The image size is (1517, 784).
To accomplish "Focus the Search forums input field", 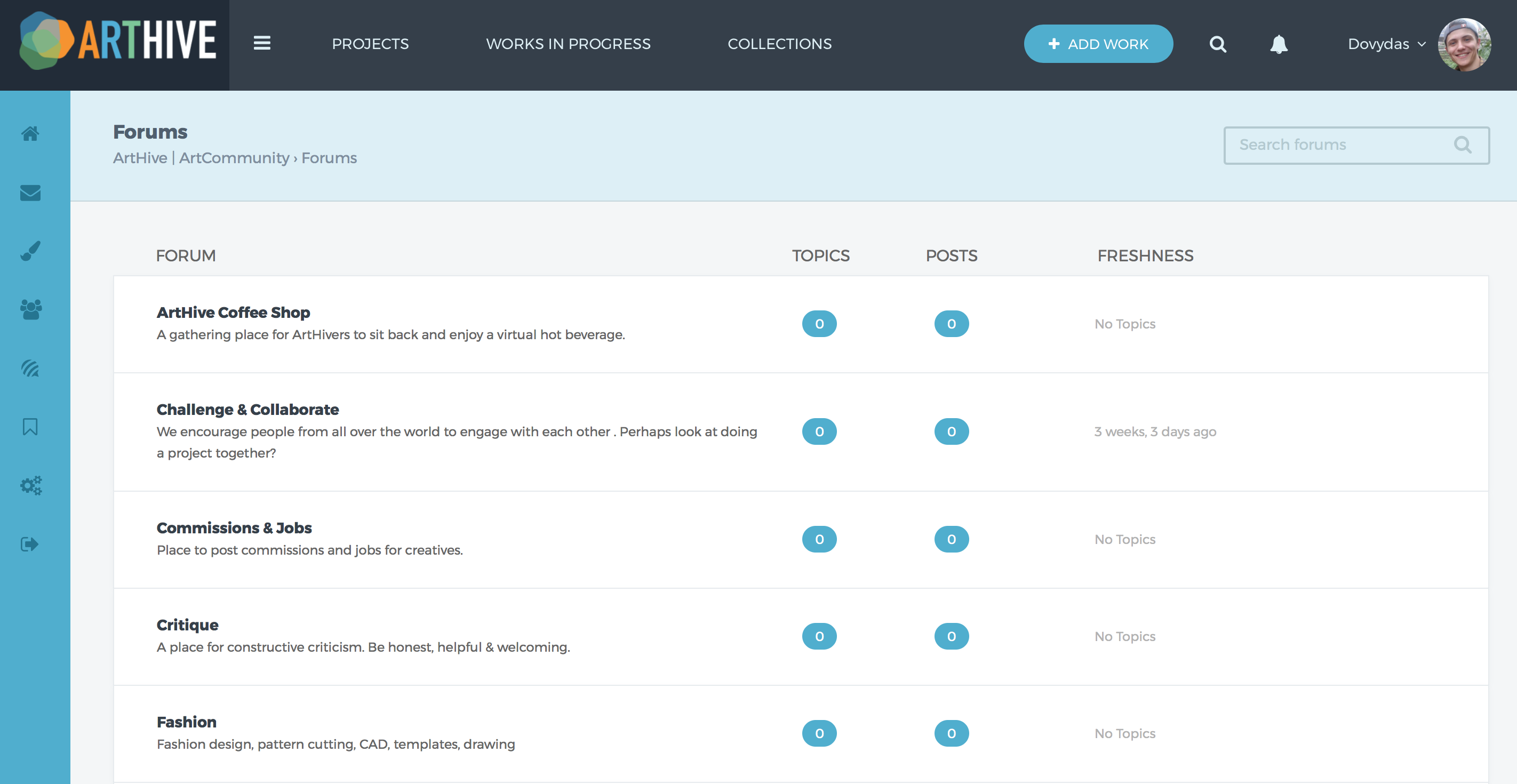I will coord(1356,146).
